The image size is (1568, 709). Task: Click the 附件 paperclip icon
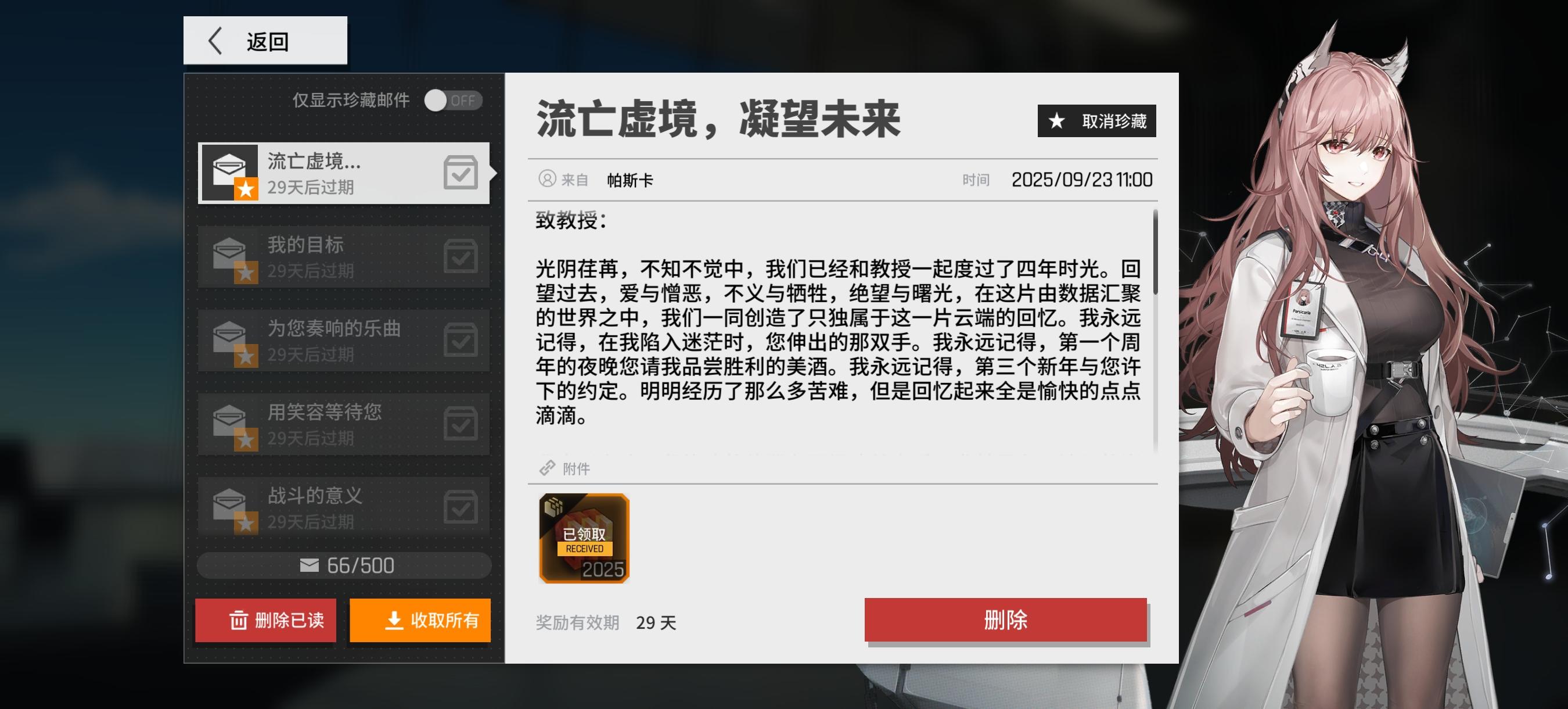pos(547,468)
